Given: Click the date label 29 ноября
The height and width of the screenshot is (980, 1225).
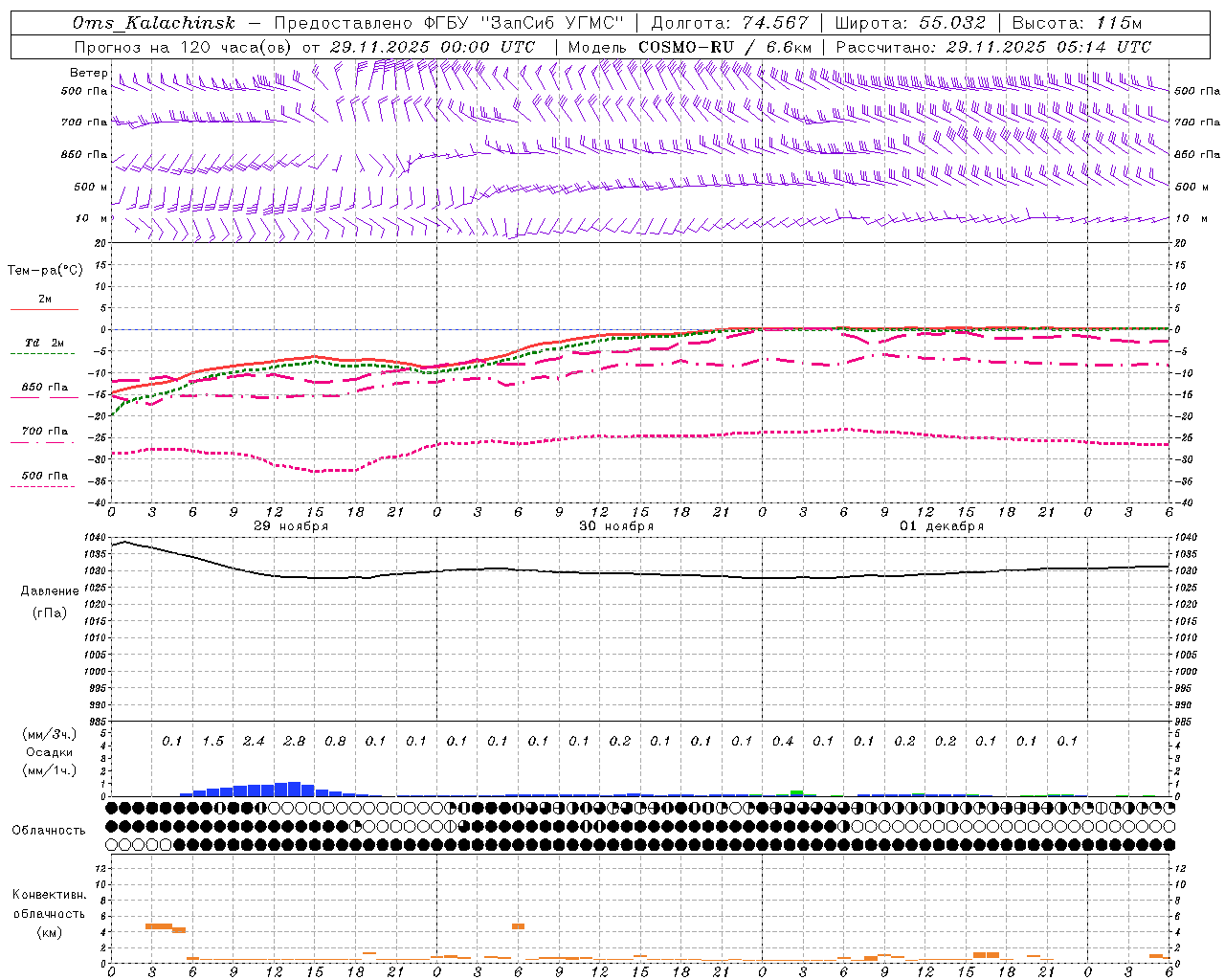Looking at the screenshot, I should click(290, 526).
